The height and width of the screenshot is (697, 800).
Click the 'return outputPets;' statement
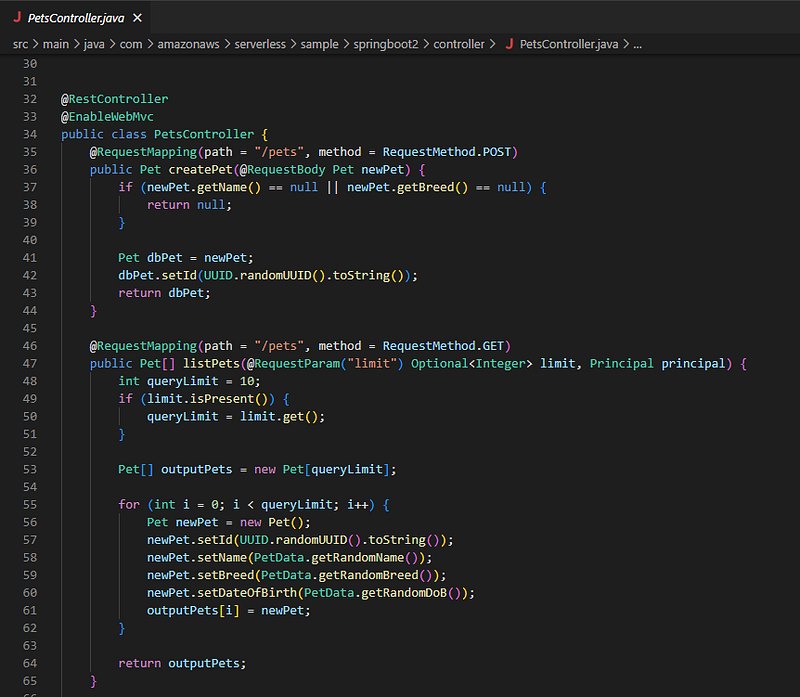click(x=181, y=663)
